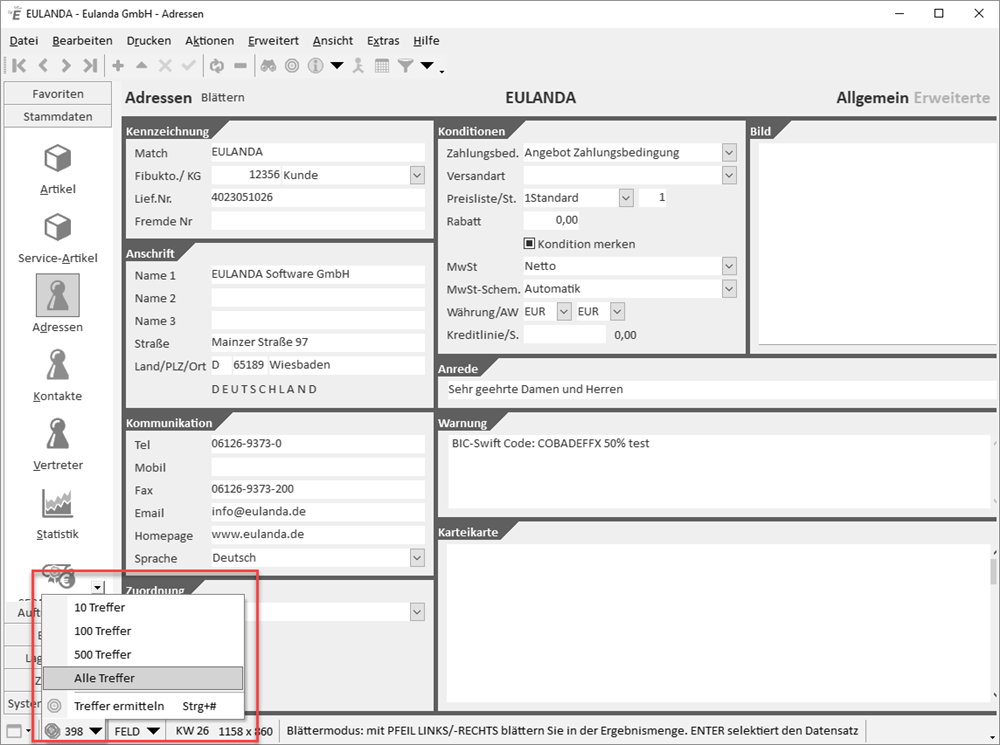Click the Straße input field
The height and width of the screenshot is (745, 1000).
click(x=318, y=342)
